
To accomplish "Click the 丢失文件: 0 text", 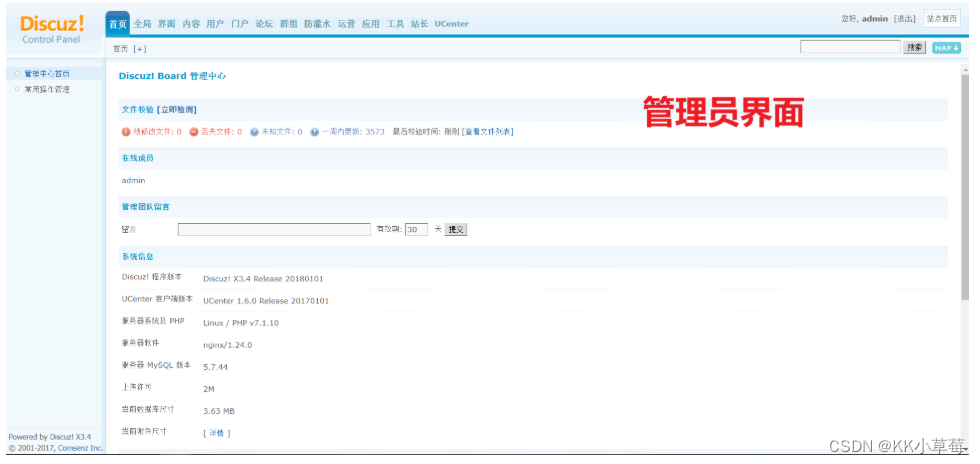I will tap(221, 132).
